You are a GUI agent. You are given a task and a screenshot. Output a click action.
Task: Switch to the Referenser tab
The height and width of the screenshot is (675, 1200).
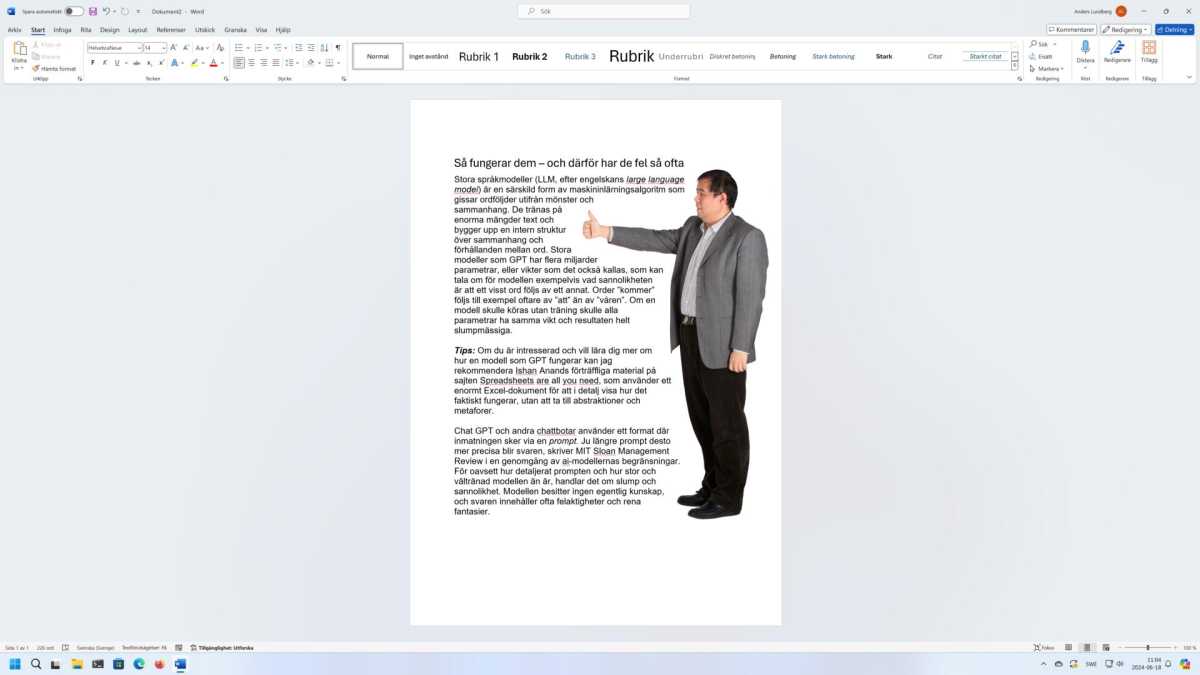[171, 30]
